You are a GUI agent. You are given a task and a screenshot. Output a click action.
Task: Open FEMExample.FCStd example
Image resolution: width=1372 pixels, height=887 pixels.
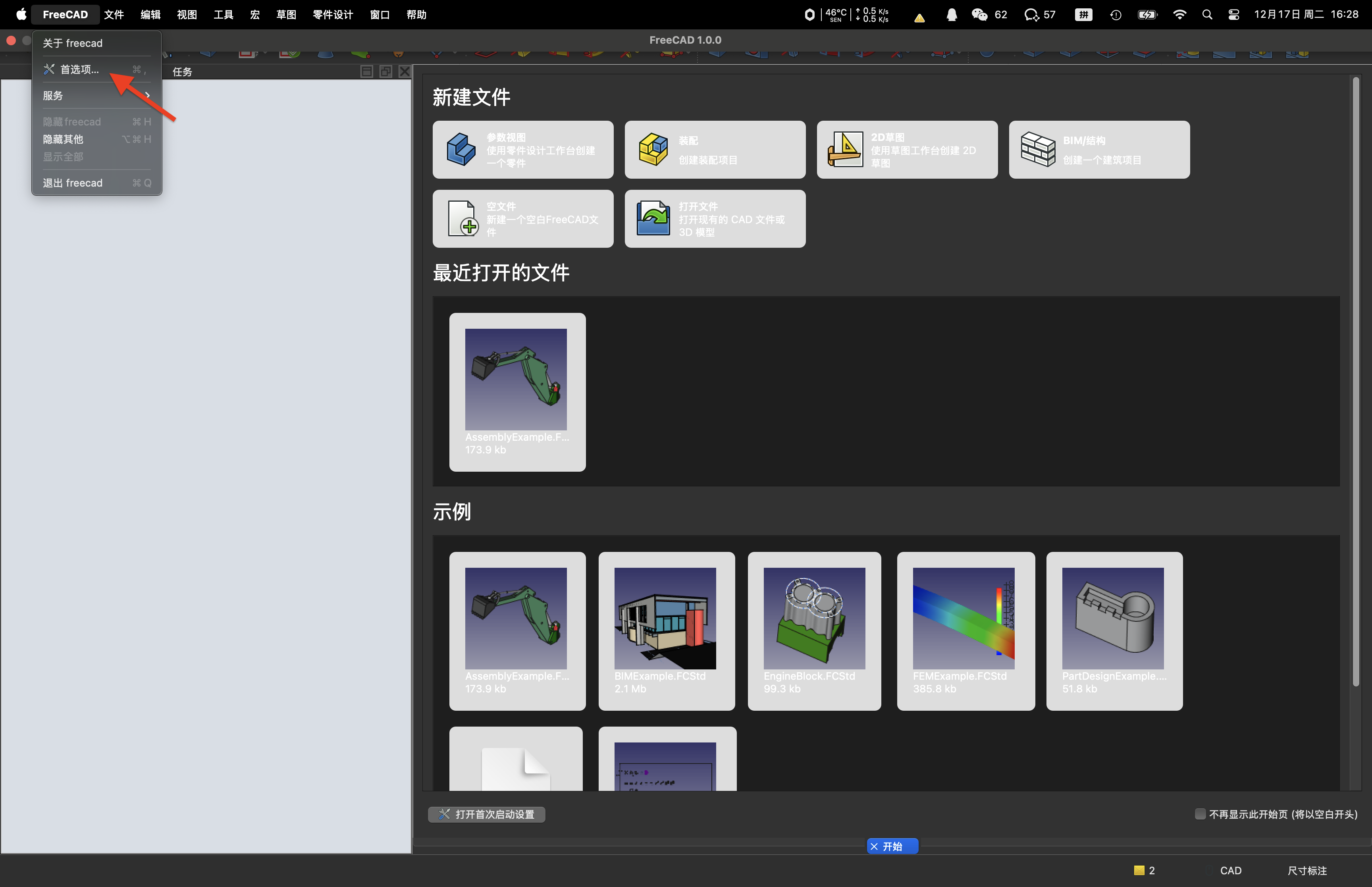coord(965,631)
